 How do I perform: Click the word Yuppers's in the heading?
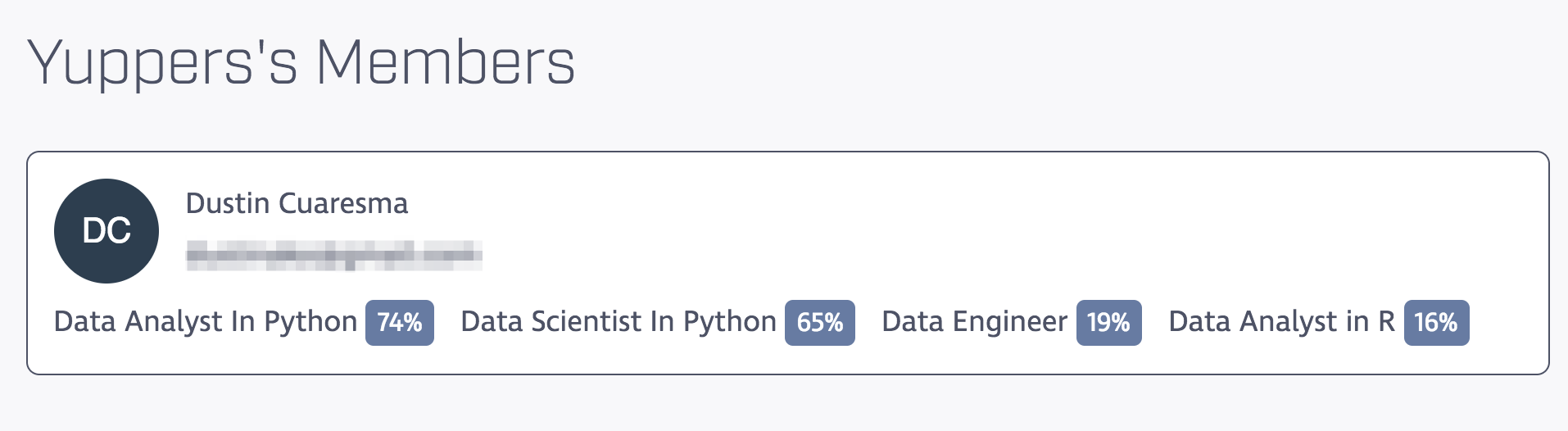tap(162, 63)
